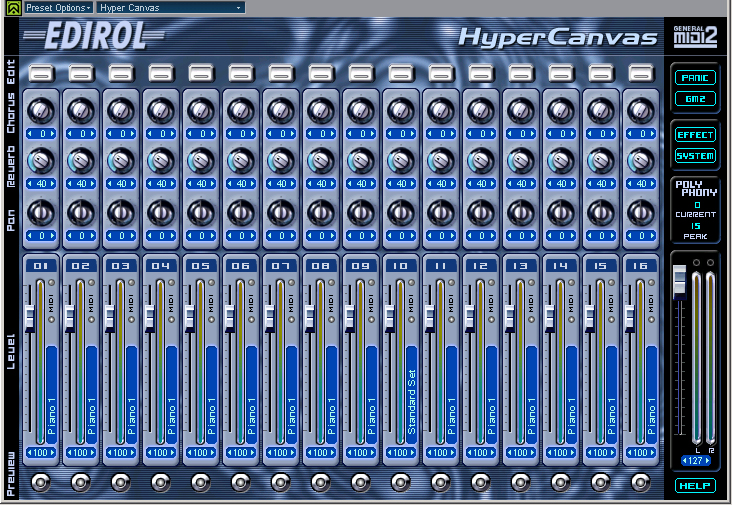
Task: Click the Pan knob on channel 11
Action: coord(441,212)
